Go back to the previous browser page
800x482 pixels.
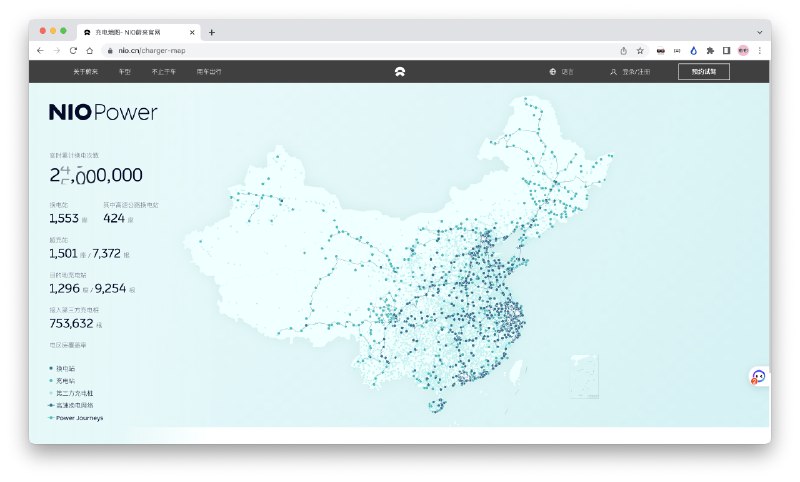tap(40, 50)
